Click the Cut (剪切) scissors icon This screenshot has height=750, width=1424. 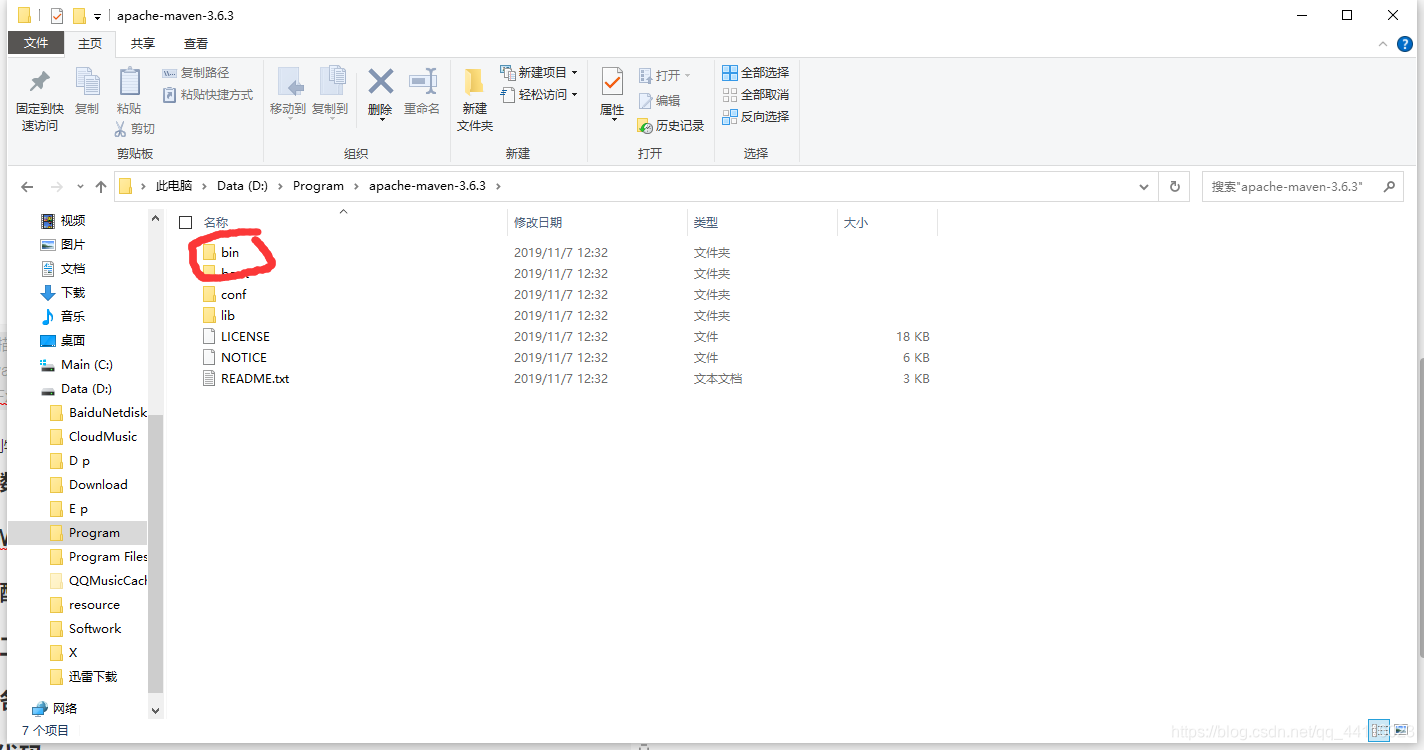(x=121, y=129)
